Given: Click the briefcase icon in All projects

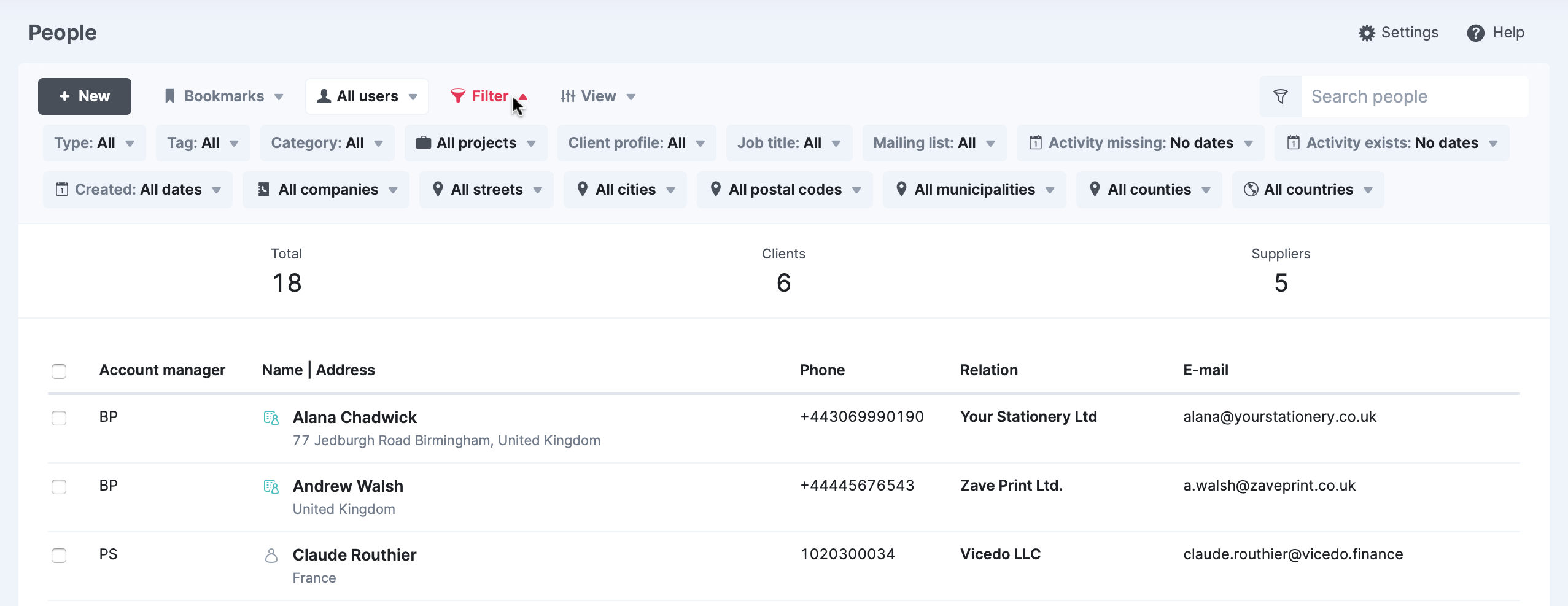Looking at the screenshot, I should point(424,143).
